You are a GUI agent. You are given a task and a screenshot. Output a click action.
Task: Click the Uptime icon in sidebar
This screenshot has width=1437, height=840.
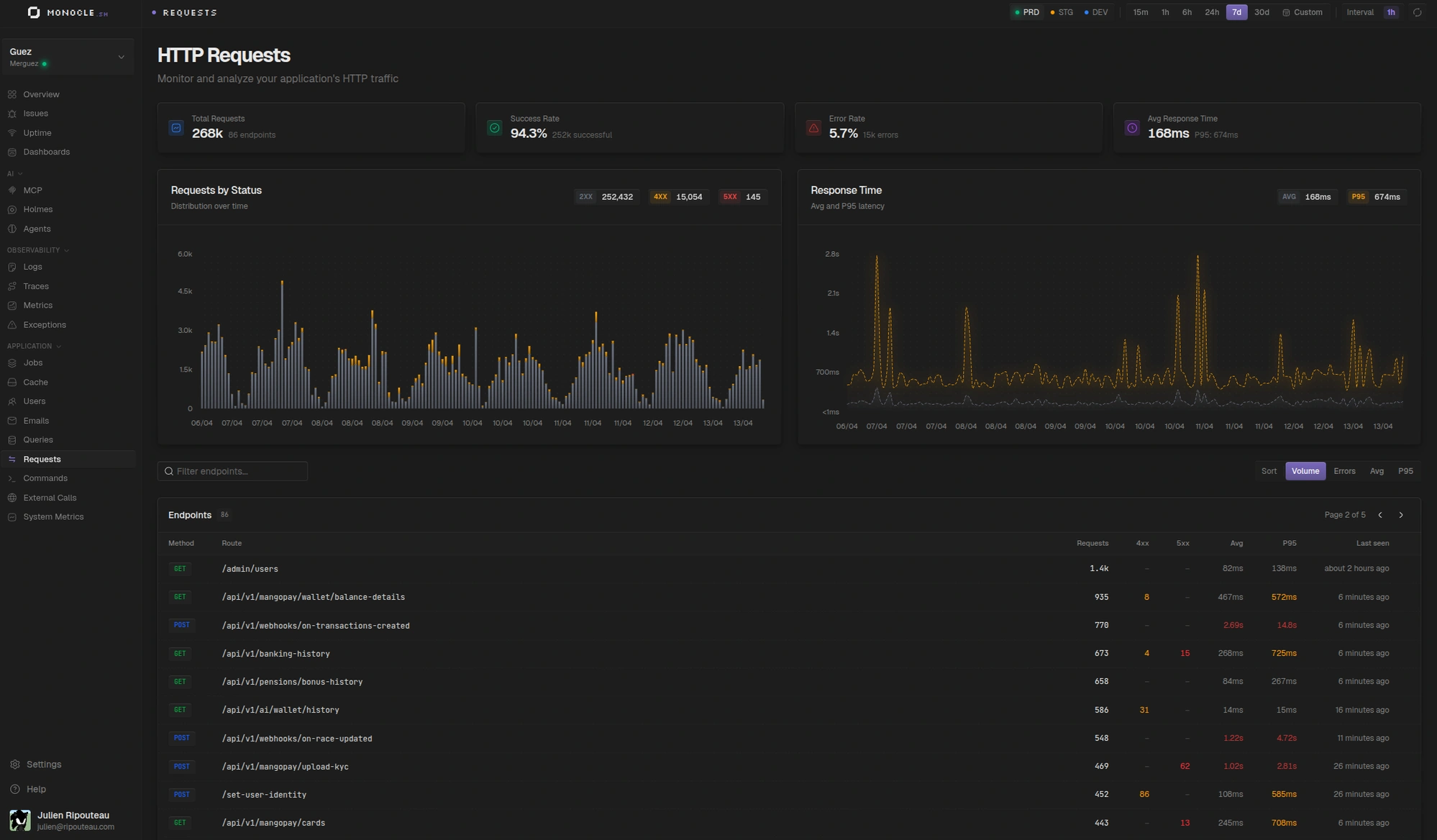pos(12,133)
